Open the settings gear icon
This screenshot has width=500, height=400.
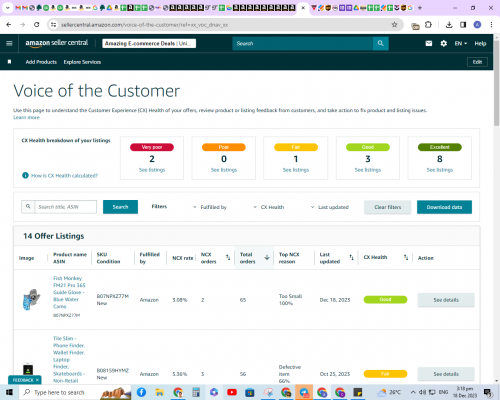coord(443,43)
